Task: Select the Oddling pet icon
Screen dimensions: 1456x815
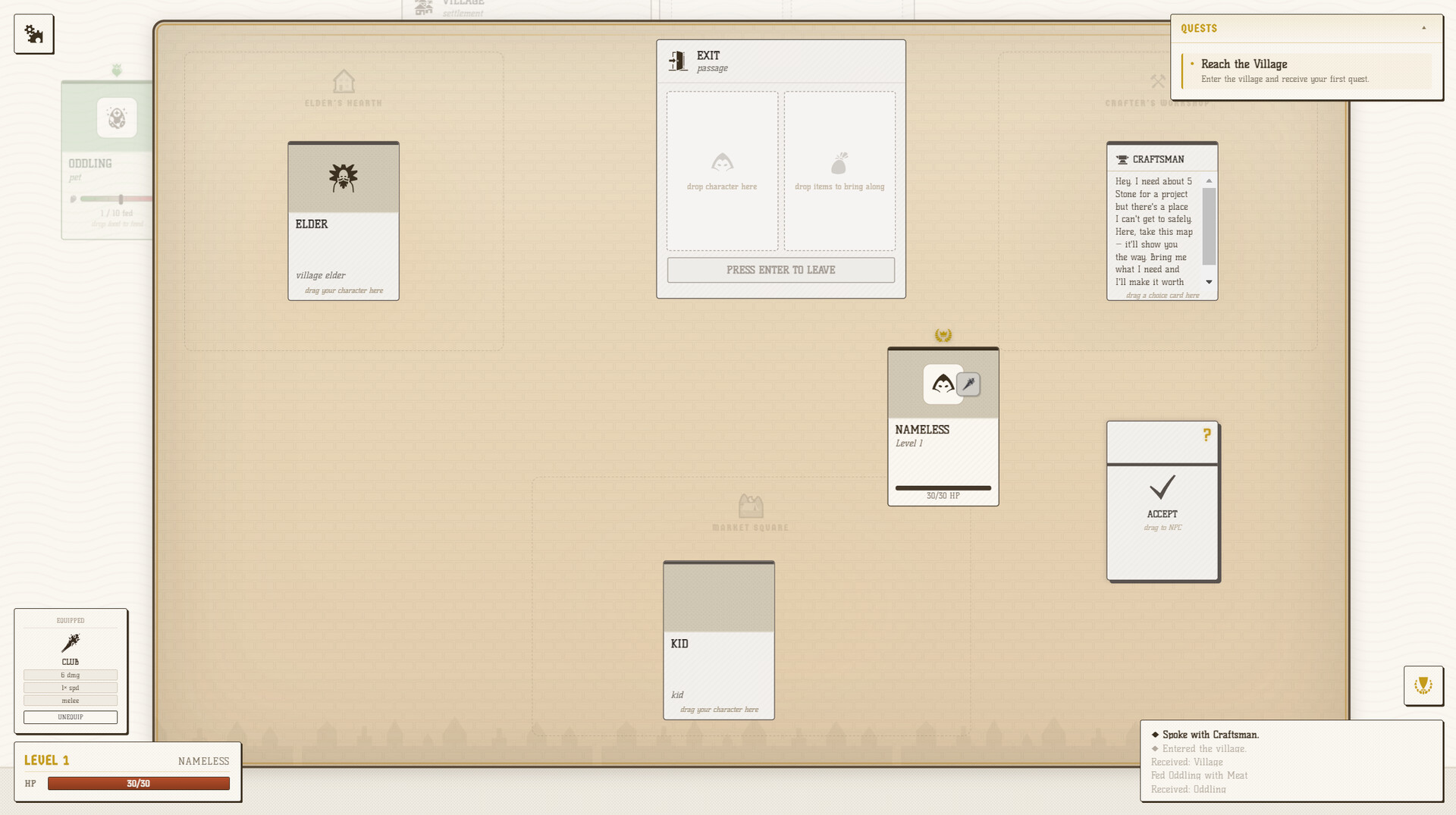Action: 117,118
